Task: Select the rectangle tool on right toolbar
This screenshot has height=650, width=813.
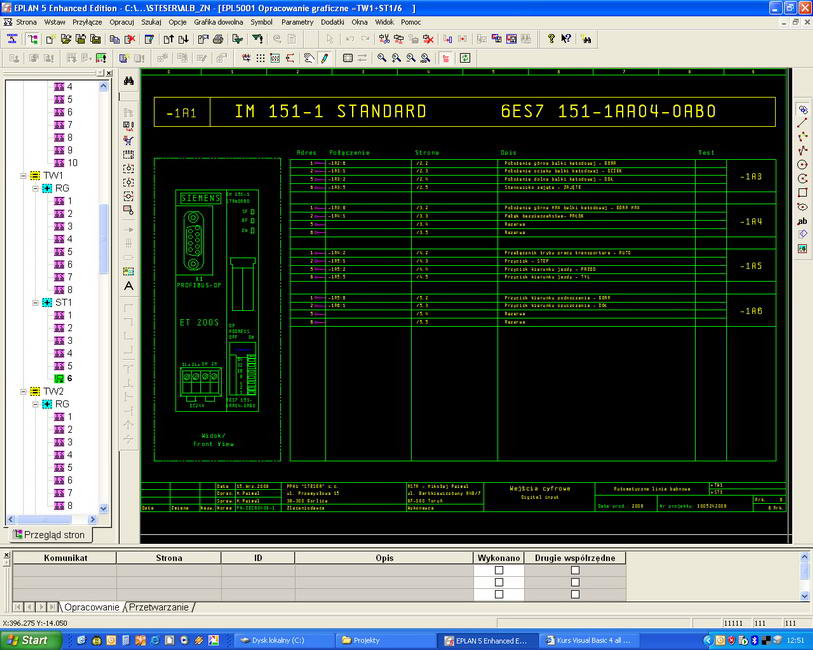Action: coord(802,193)
